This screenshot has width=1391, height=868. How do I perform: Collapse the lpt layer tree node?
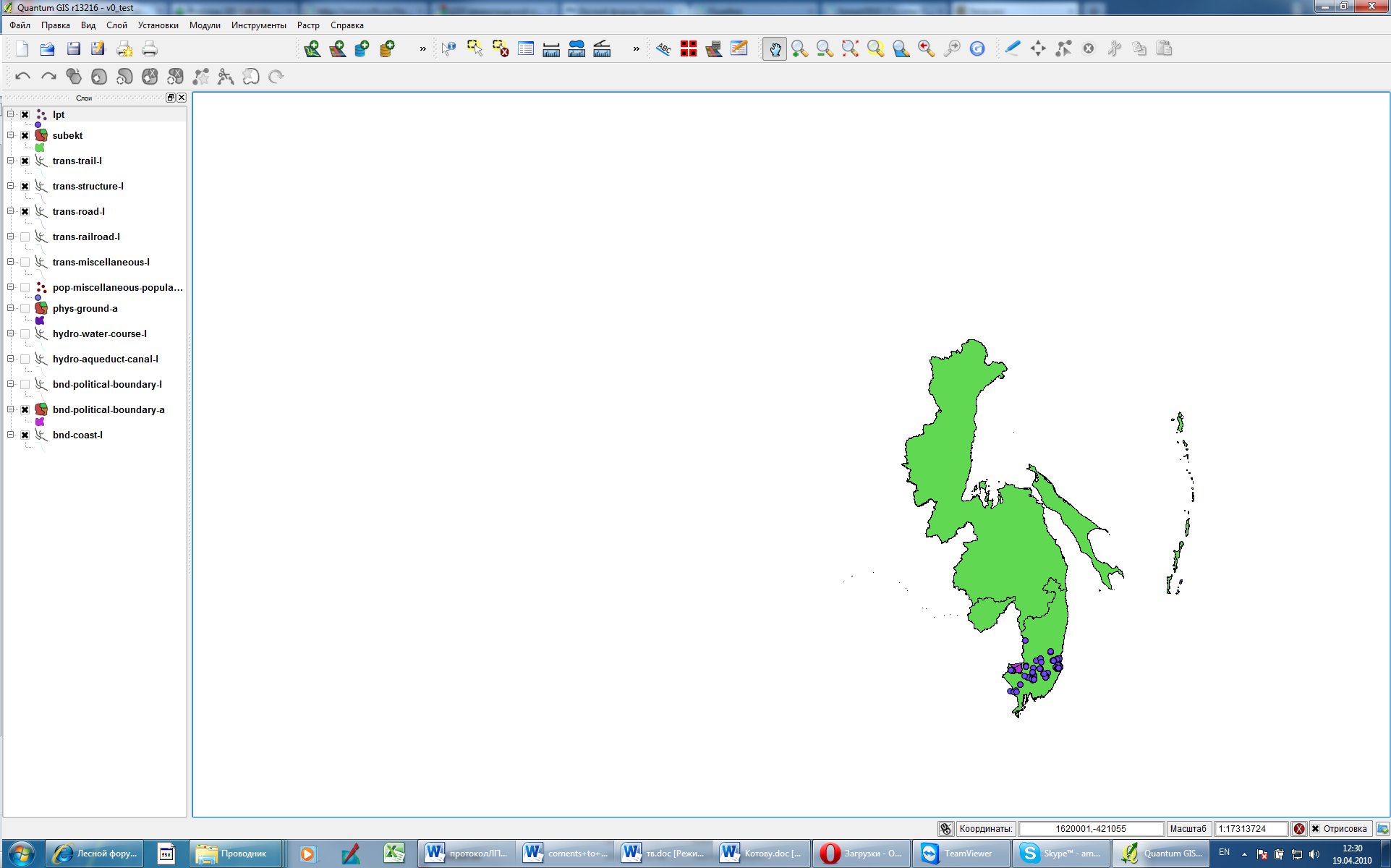pyautogui.click(x=11, y=114)
